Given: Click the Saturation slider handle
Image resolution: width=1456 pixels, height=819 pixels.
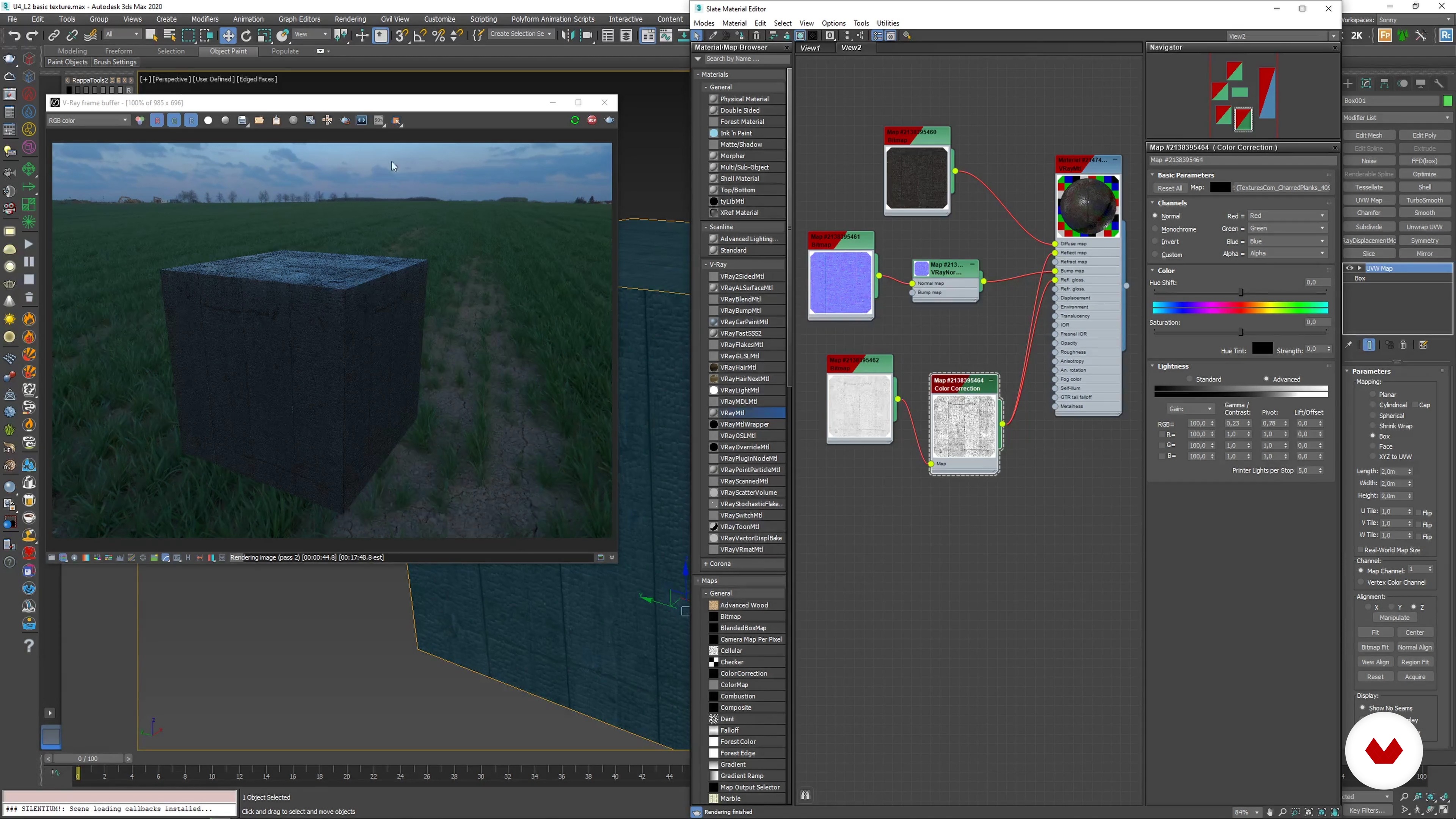Looking at the screenshot, I should [x=1241, y=332].
